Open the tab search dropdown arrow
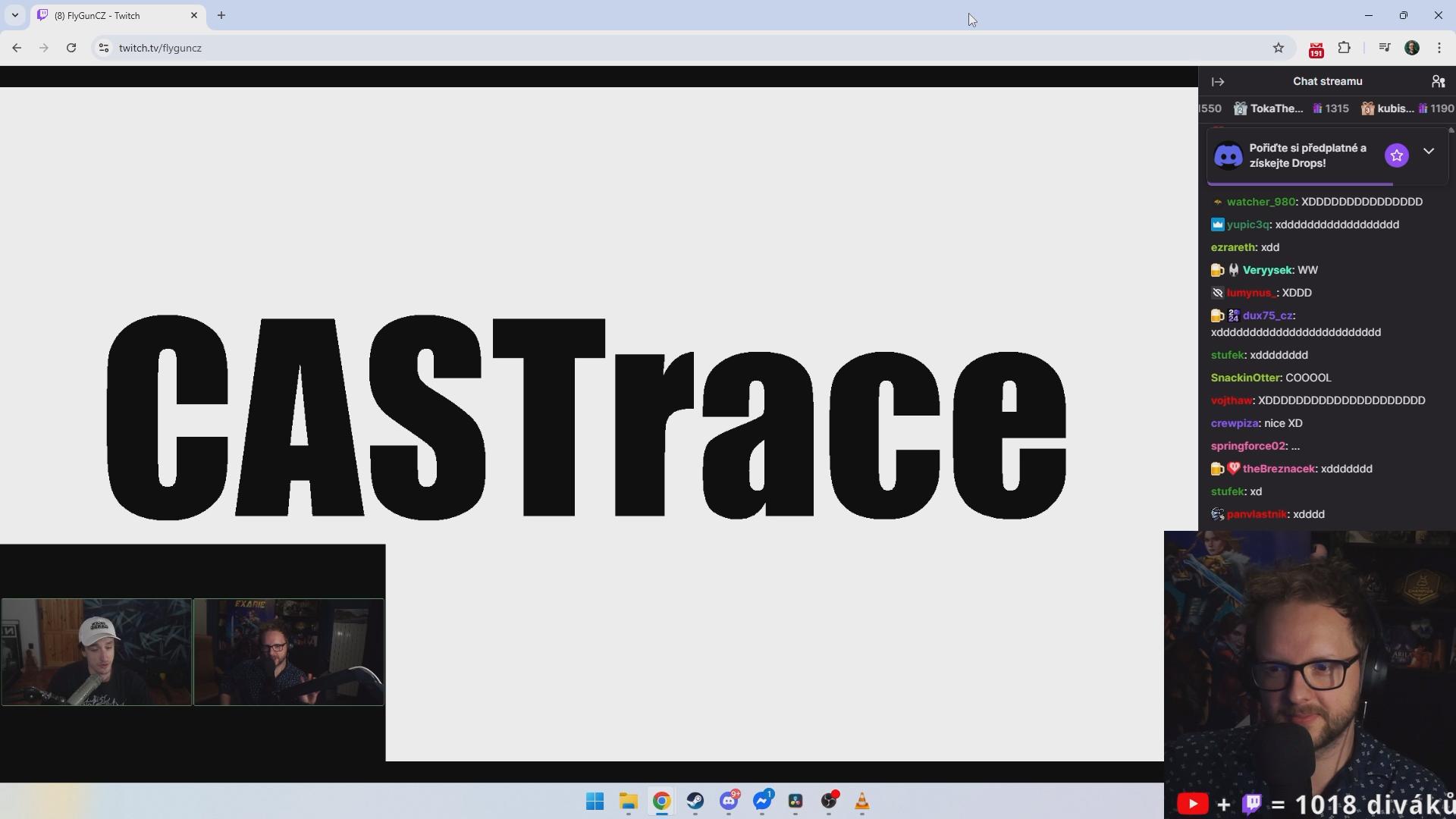The image size is (1456, 819). click(14, 15)
